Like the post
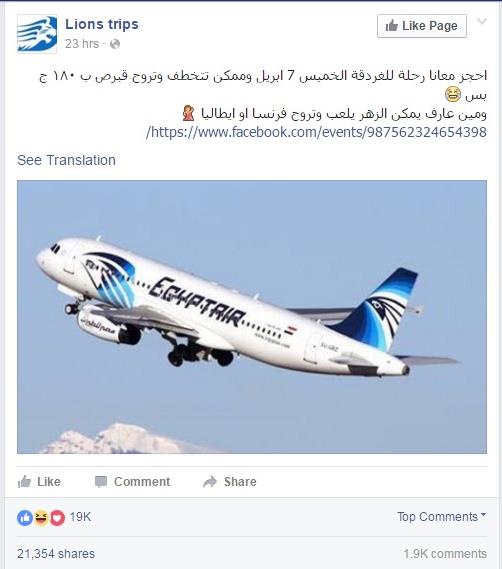This screenshot has width=502, height=569. (x=39, y=482)
